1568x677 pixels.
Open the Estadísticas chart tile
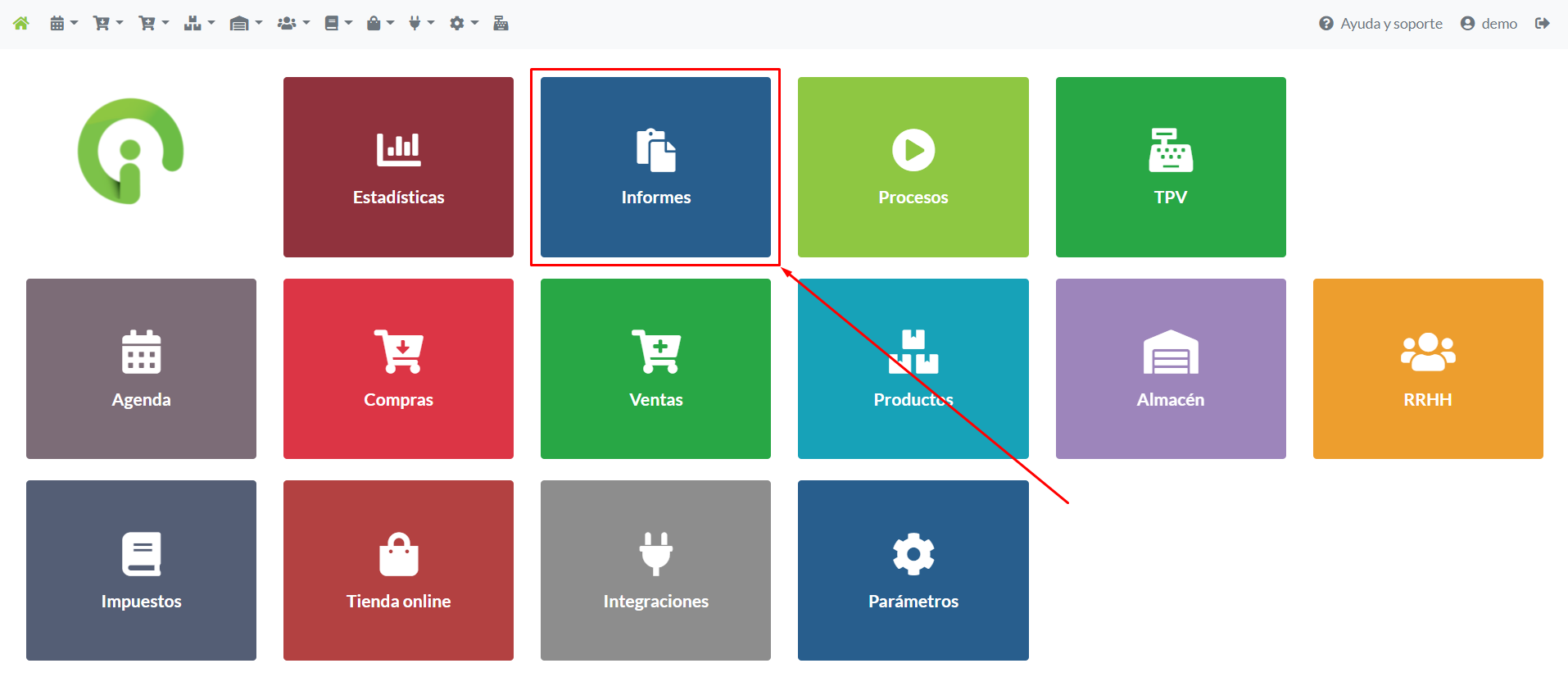coord(398,167)
